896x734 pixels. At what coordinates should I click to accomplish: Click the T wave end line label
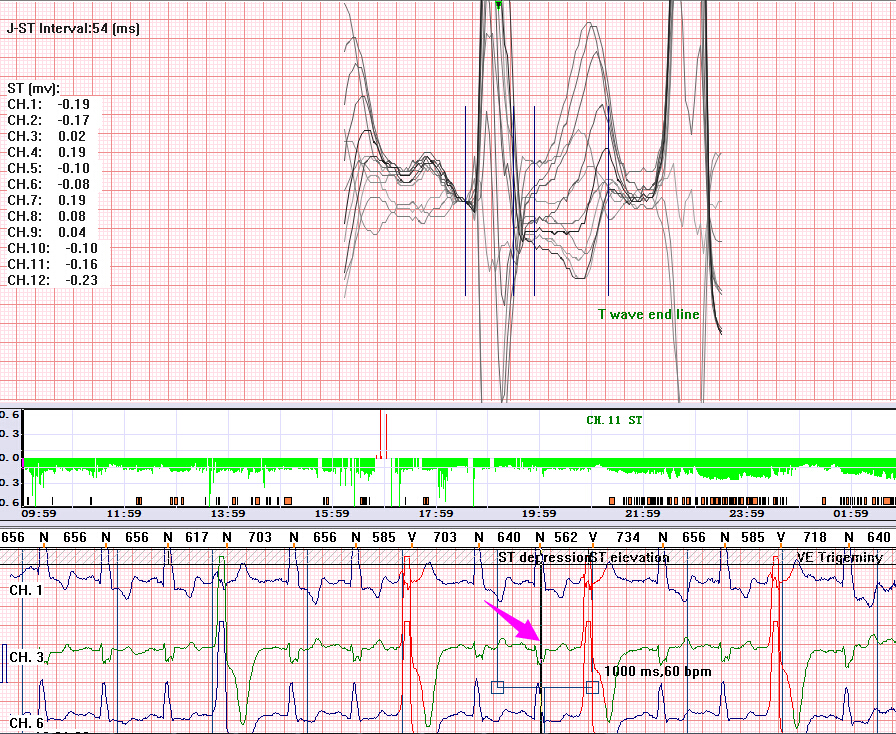[649, 314]
